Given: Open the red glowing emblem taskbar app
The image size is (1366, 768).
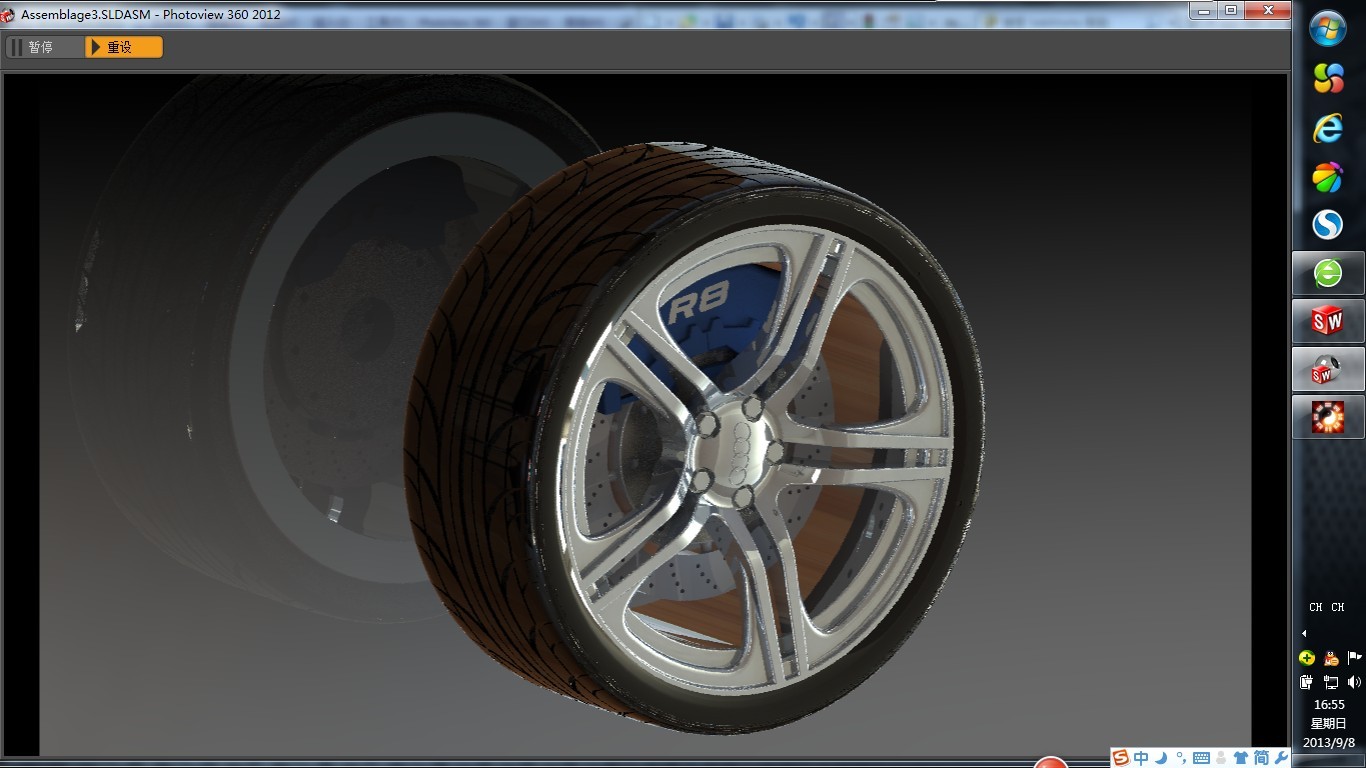Looking at the screenshot, I should pyautogui.click(x=1328, y=417).
